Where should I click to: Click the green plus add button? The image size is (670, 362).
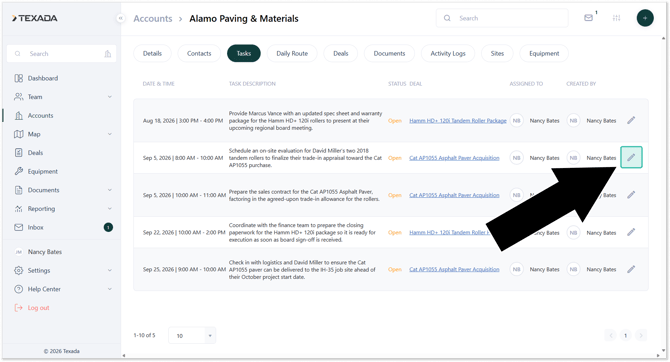click(x=645, y=18)
